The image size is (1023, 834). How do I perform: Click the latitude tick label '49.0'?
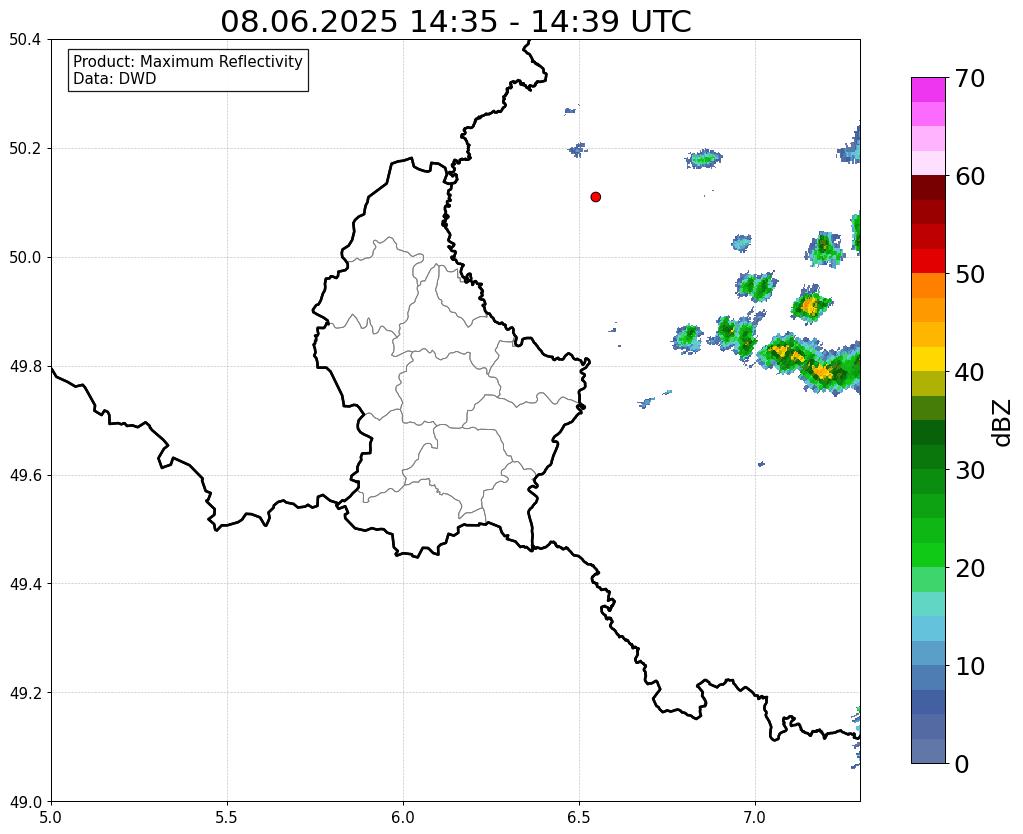click(x=25, y=801)
